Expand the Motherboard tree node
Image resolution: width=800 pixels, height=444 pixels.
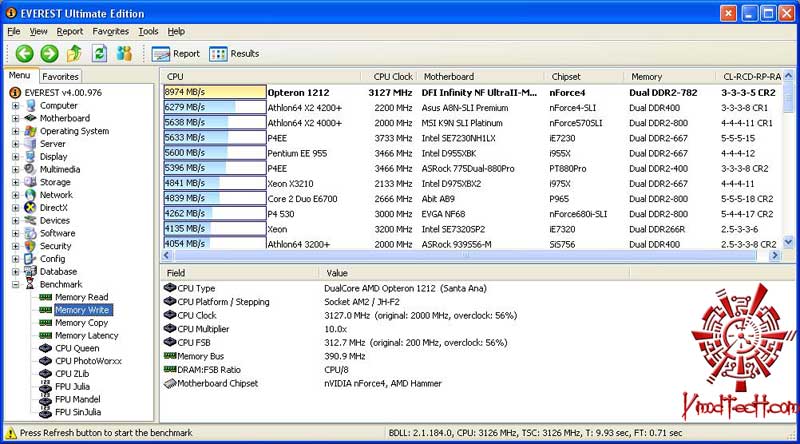coord(15,118)
